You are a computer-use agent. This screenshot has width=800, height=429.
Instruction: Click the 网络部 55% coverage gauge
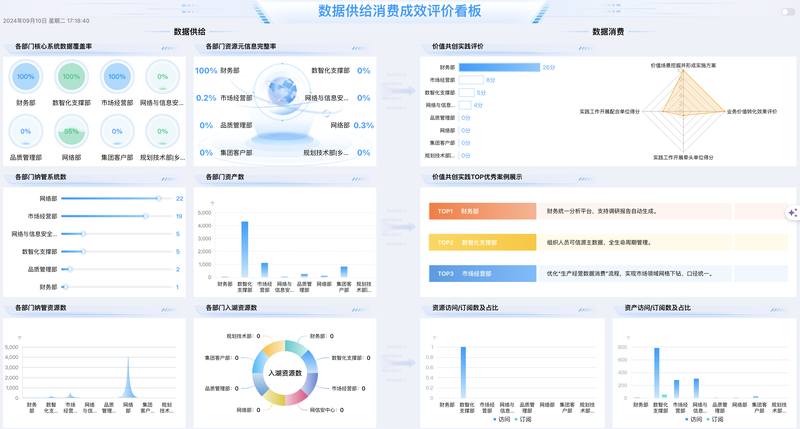coord(71,131)
